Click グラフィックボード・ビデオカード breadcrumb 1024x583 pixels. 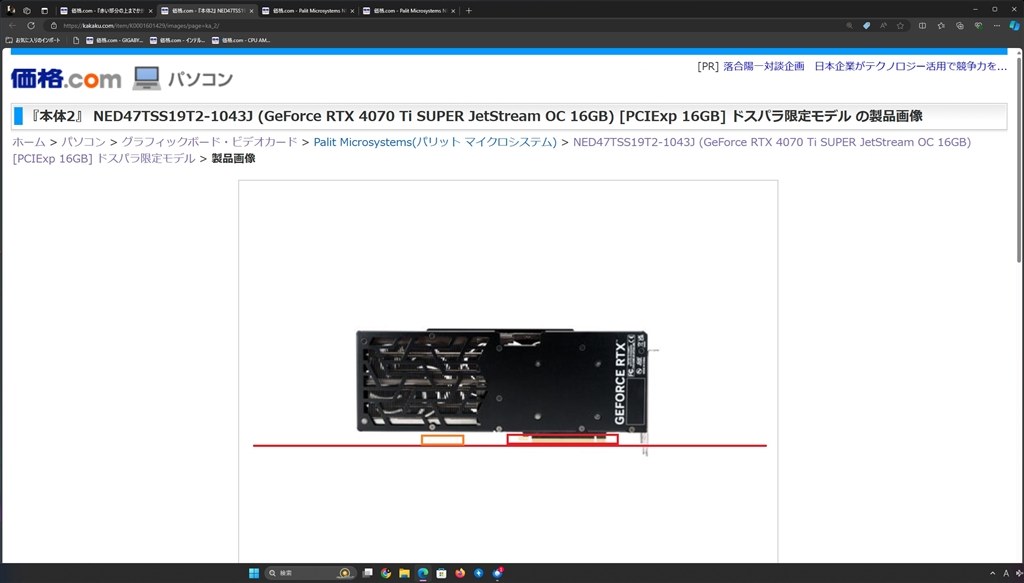[209, 142]
